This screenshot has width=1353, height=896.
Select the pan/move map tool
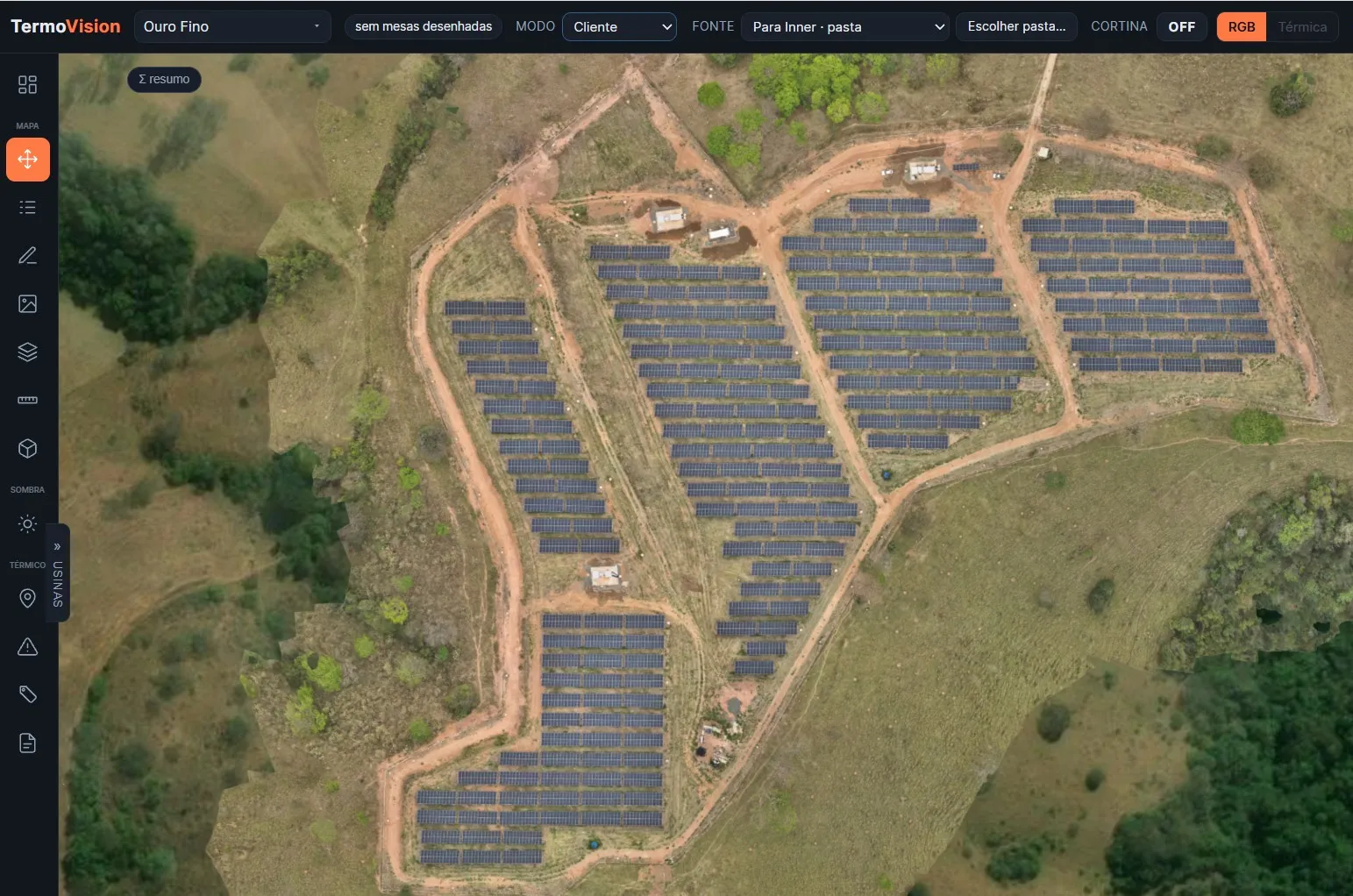click(x=27, y=160)
